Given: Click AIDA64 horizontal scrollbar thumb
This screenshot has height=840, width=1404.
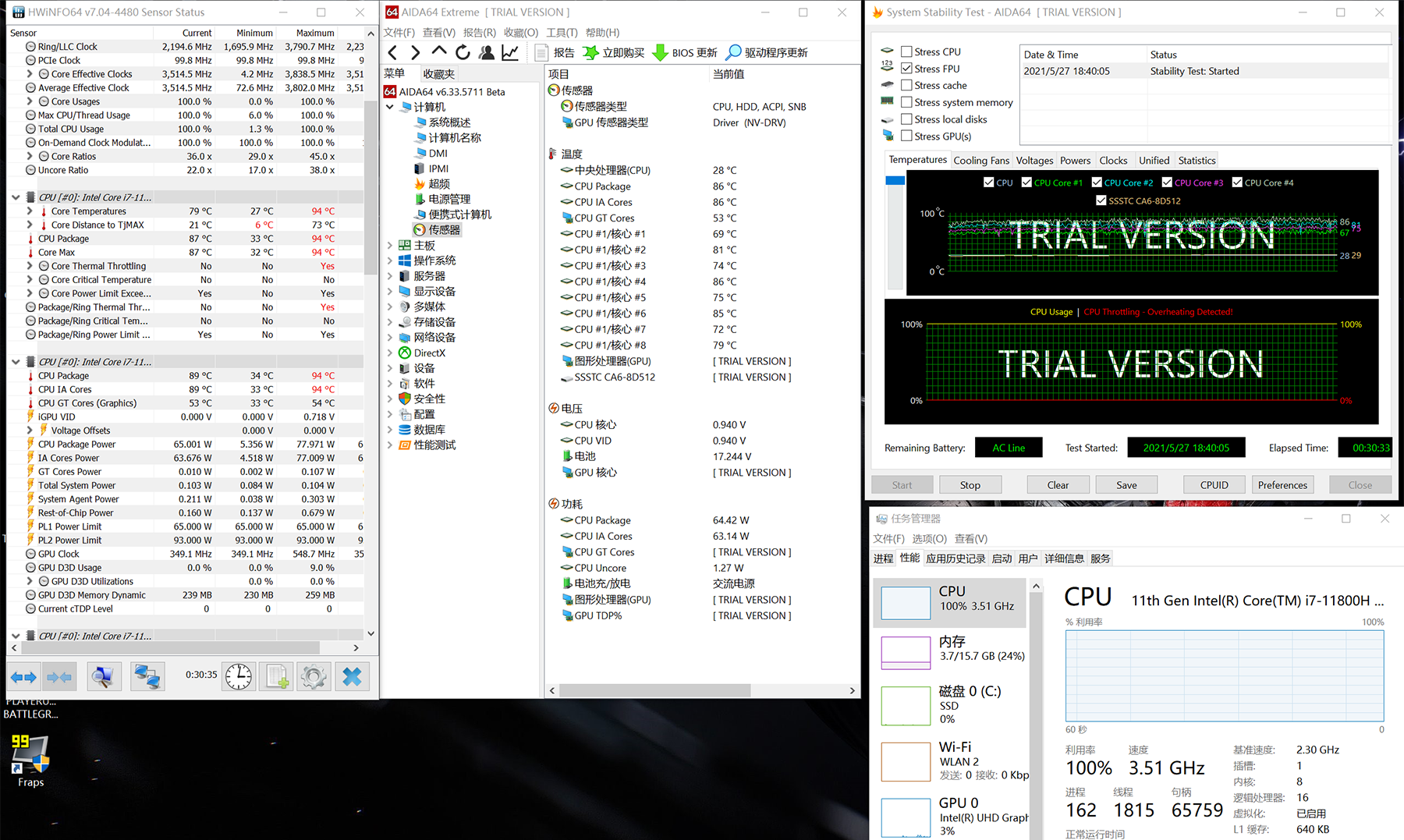Looking at the screenshot, I should (x=655, y=690).
